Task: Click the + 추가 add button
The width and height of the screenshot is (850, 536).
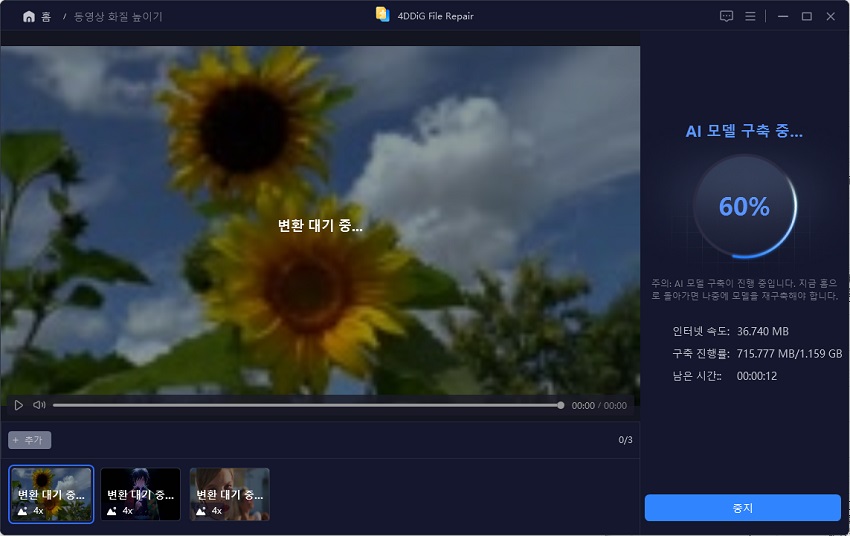Action: (x=30, y=440)
